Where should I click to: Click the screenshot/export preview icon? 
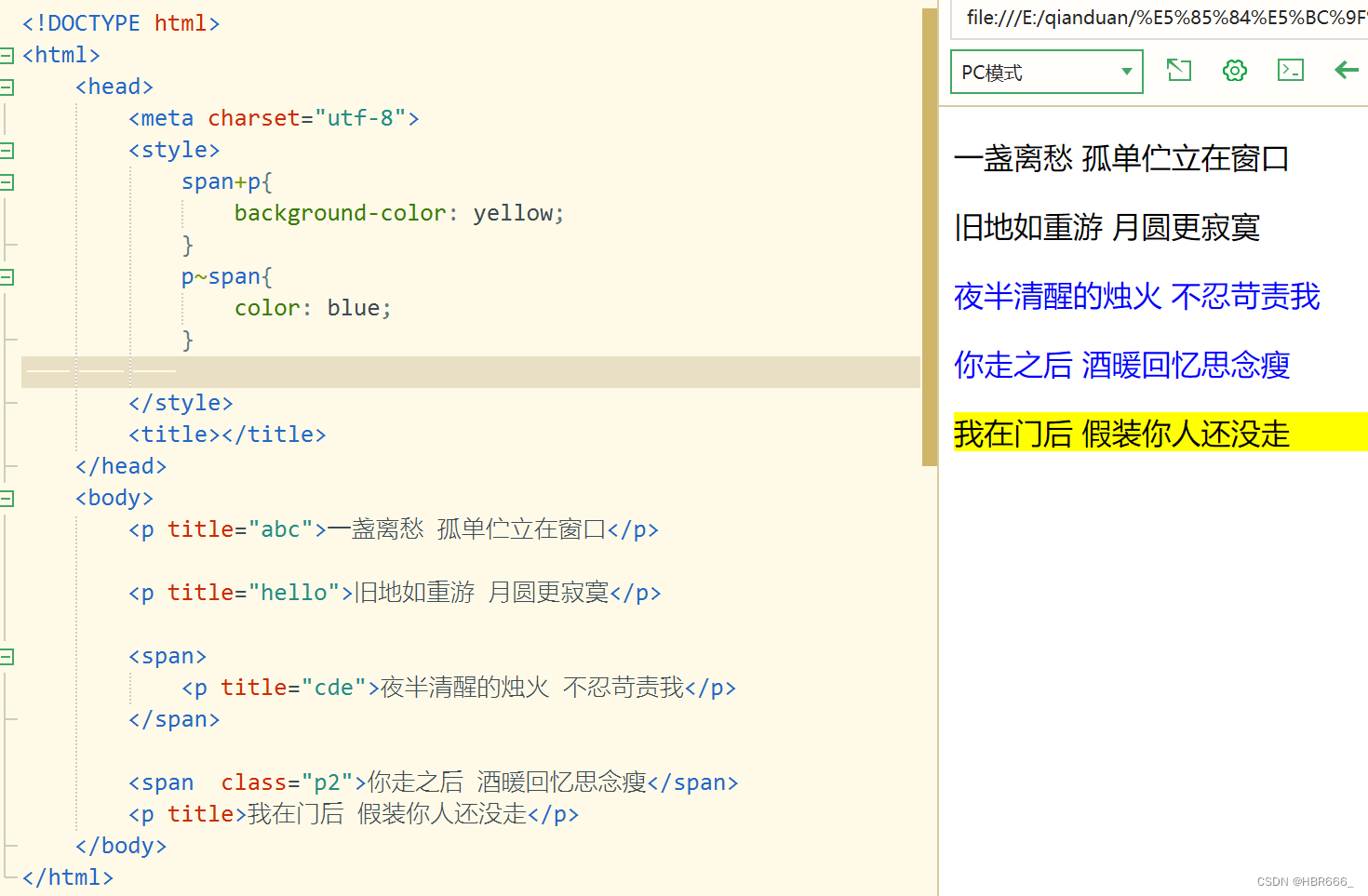point(1179,70)
